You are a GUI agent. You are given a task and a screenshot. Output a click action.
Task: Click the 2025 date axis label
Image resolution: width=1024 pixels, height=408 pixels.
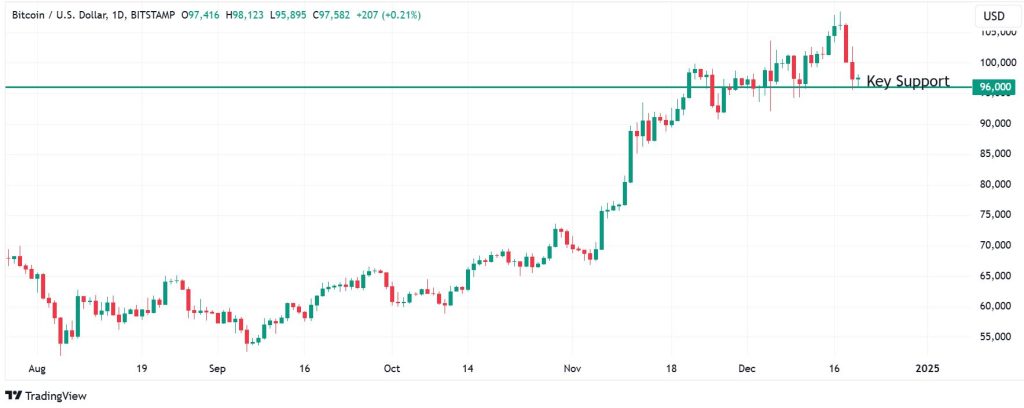(929, 368)
